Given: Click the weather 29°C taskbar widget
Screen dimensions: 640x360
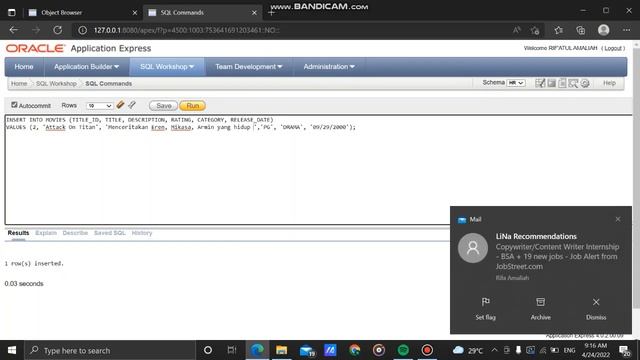Looking at the screenshot, I should [468, 350].
